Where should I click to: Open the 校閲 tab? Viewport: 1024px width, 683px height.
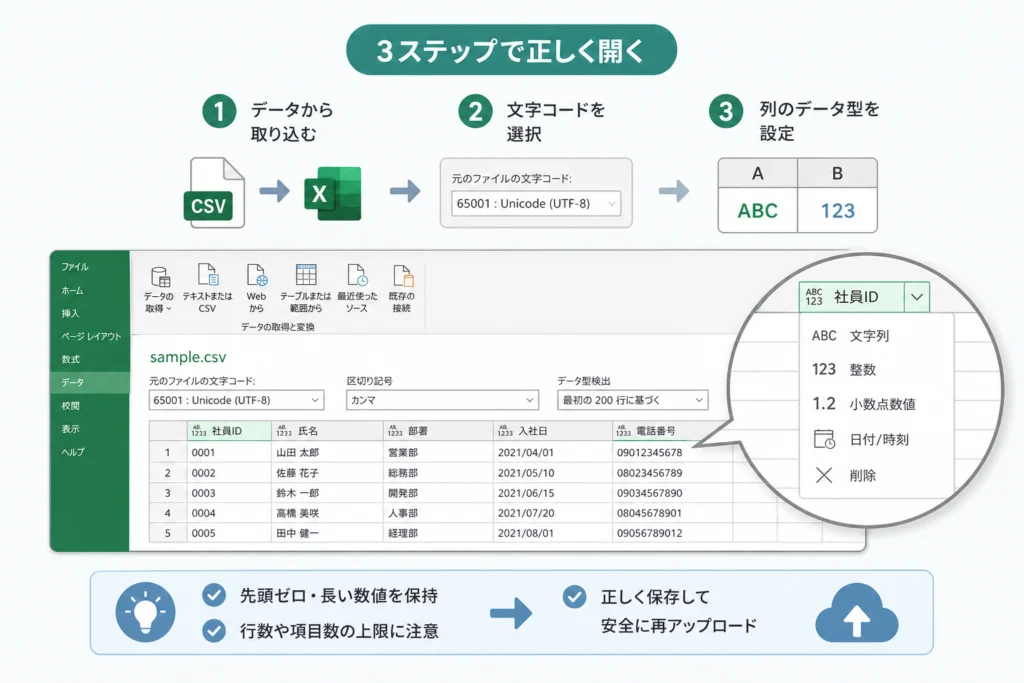pos(70,405)
